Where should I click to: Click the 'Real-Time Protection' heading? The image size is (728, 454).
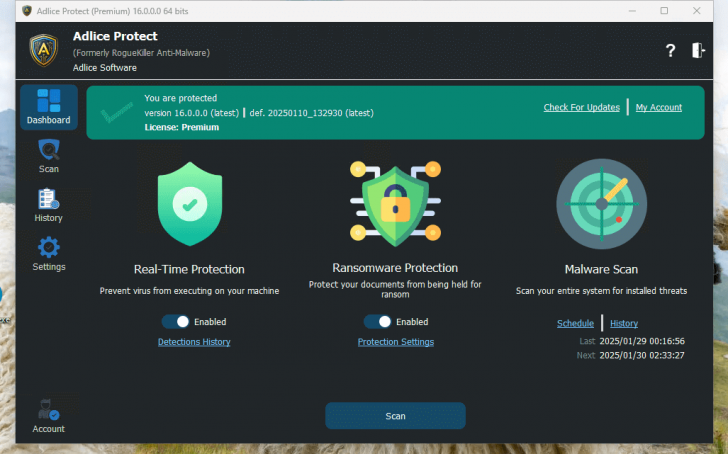(189, 269)
